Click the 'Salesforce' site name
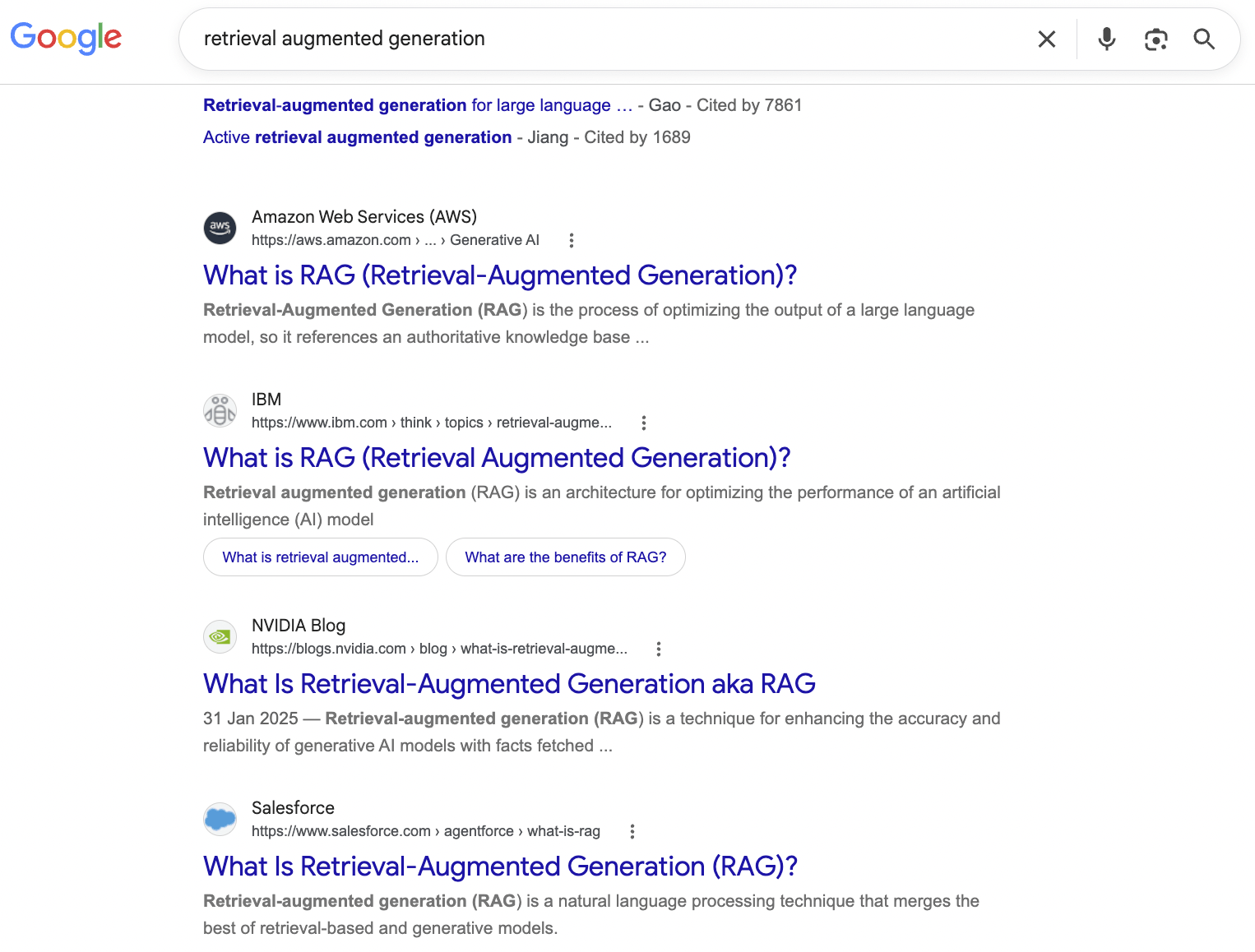This screenshot has width=1255, height=952. (293, 808)
